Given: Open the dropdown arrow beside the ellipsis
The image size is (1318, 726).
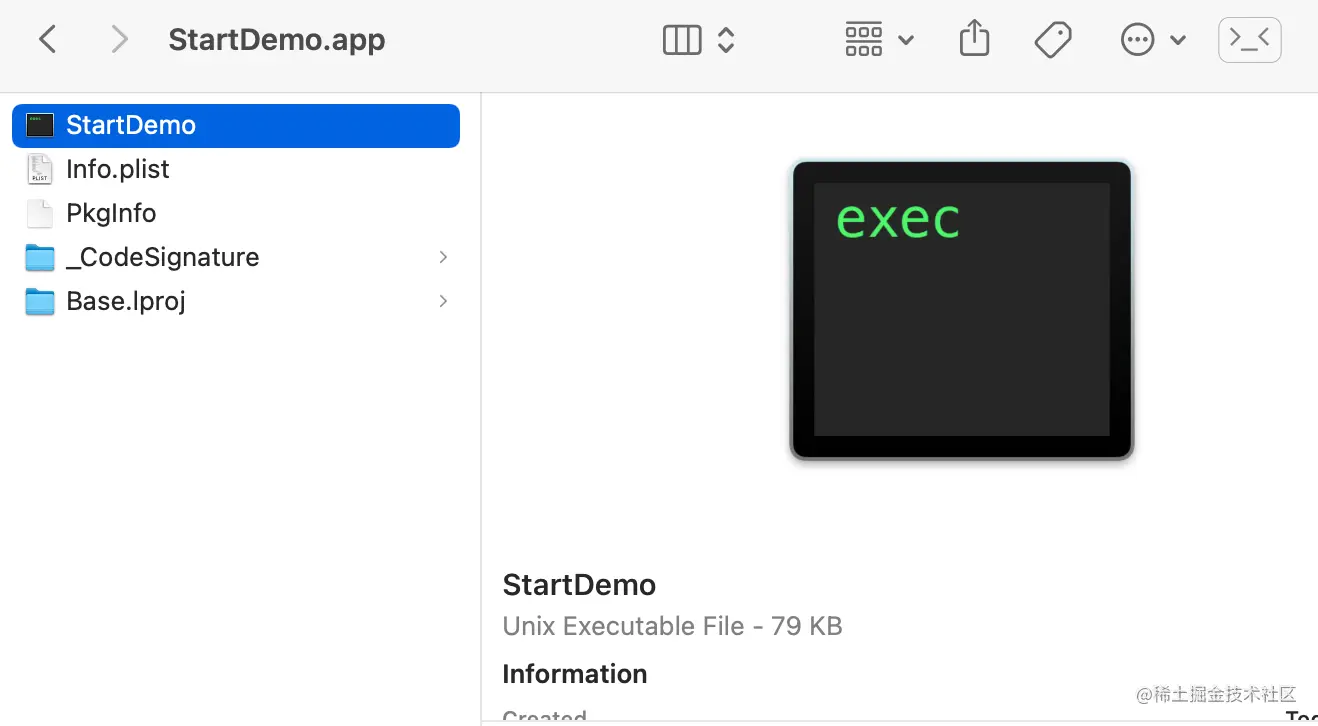Looking at the screenshot, I should [x=1178, y=40].
